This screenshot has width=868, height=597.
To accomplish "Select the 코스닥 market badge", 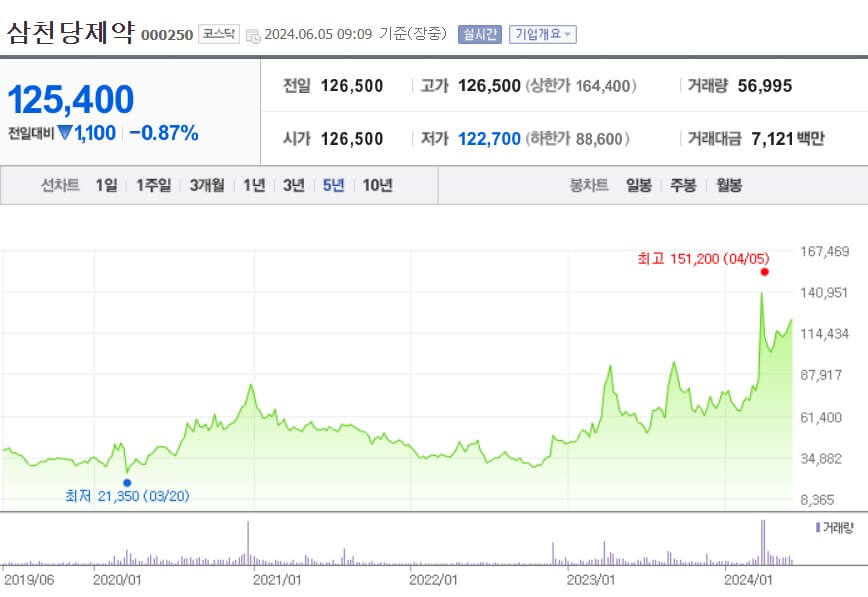I will pyautogui.click(x=217, y=33).
